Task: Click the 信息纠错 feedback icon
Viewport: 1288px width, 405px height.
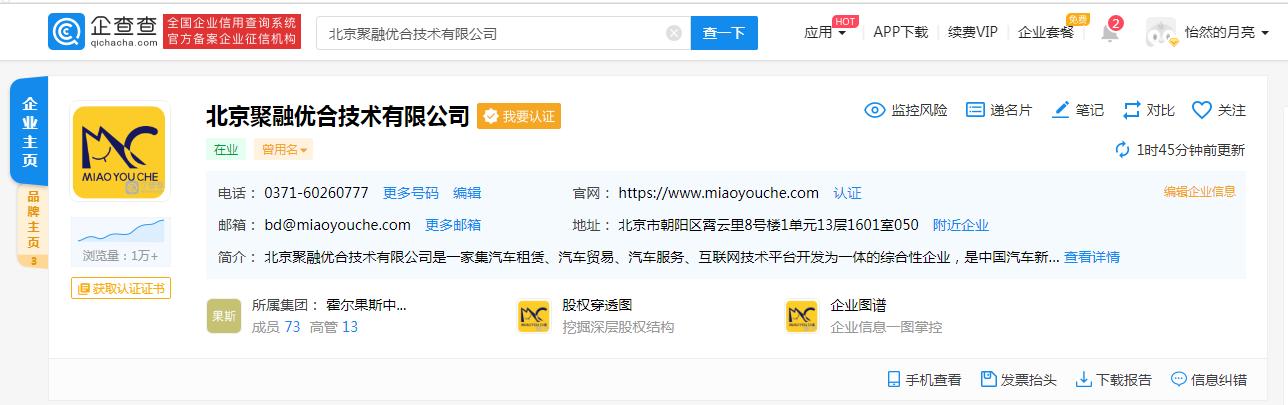Action: point(1178,380)
